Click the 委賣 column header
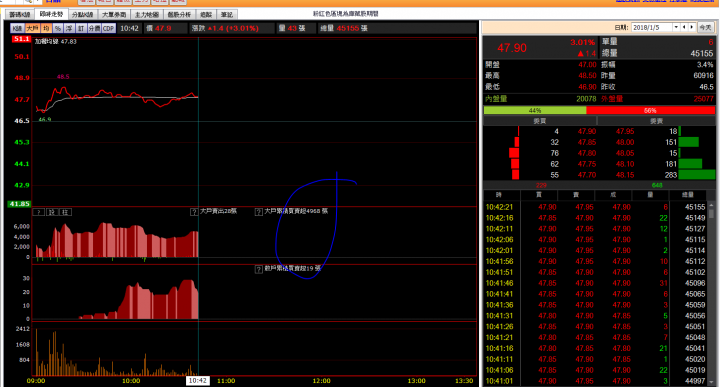This screenshot has height=387, width=720. pos(657,121)
